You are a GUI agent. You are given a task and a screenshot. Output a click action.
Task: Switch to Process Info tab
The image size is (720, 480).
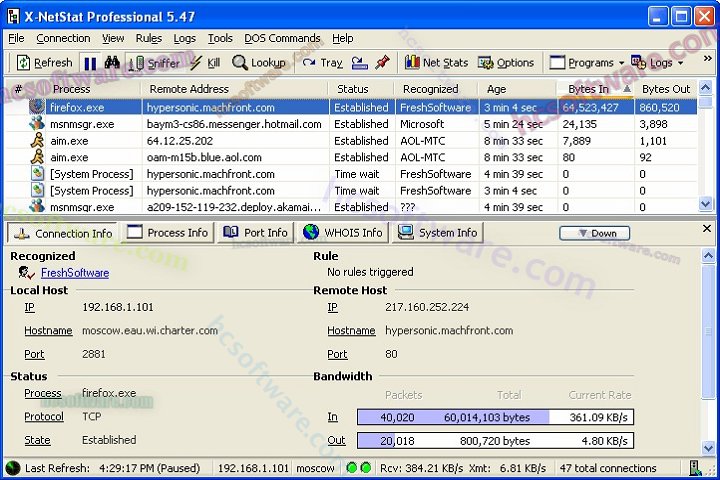168,232
